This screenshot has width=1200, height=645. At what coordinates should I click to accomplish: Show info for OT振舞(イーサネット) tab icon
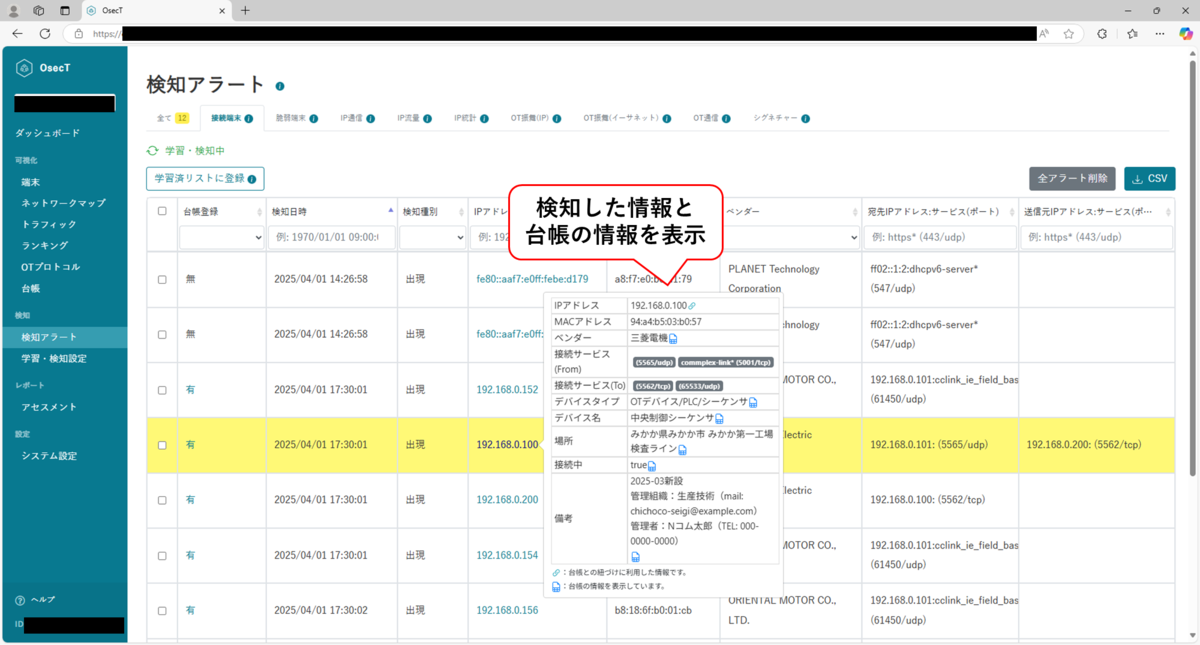pyautogui.click(x=667, y=118)
